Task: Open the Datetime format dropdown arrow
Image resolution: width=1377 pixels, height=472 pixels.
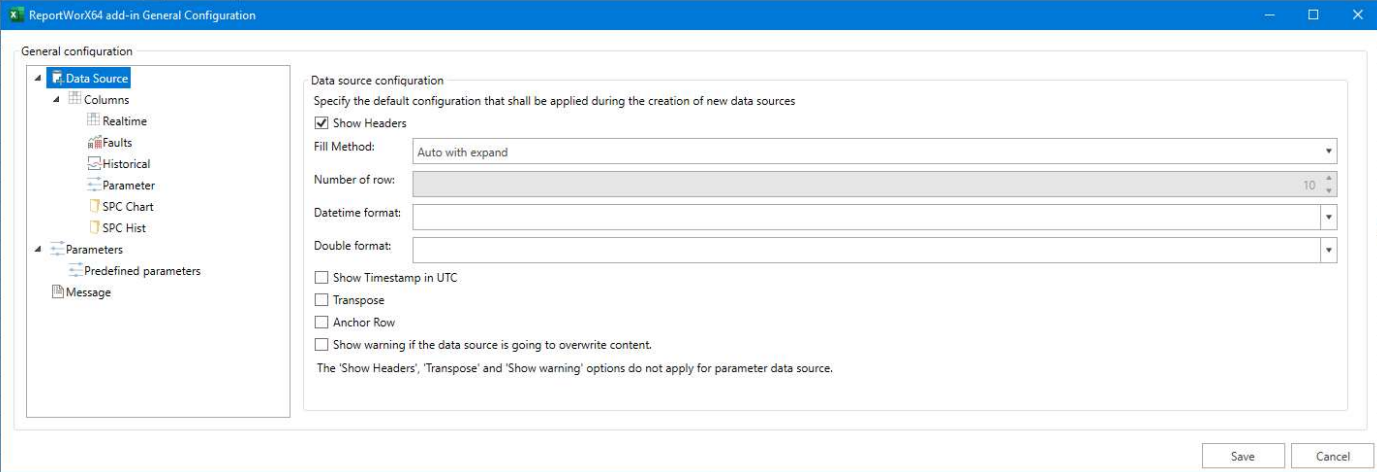Action: 1329,217
